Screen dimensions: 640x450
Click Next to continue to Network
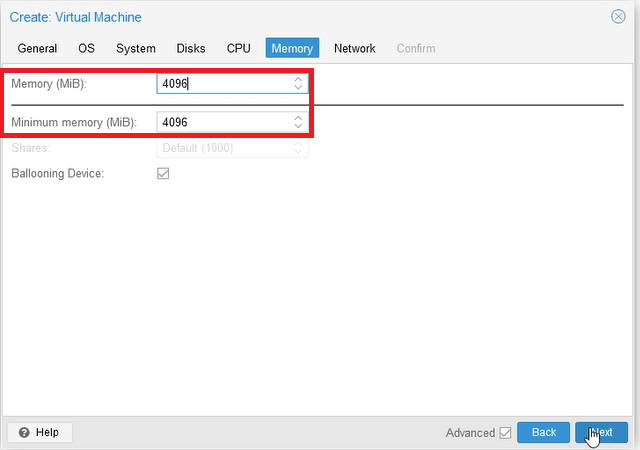[x=601, y=432]
